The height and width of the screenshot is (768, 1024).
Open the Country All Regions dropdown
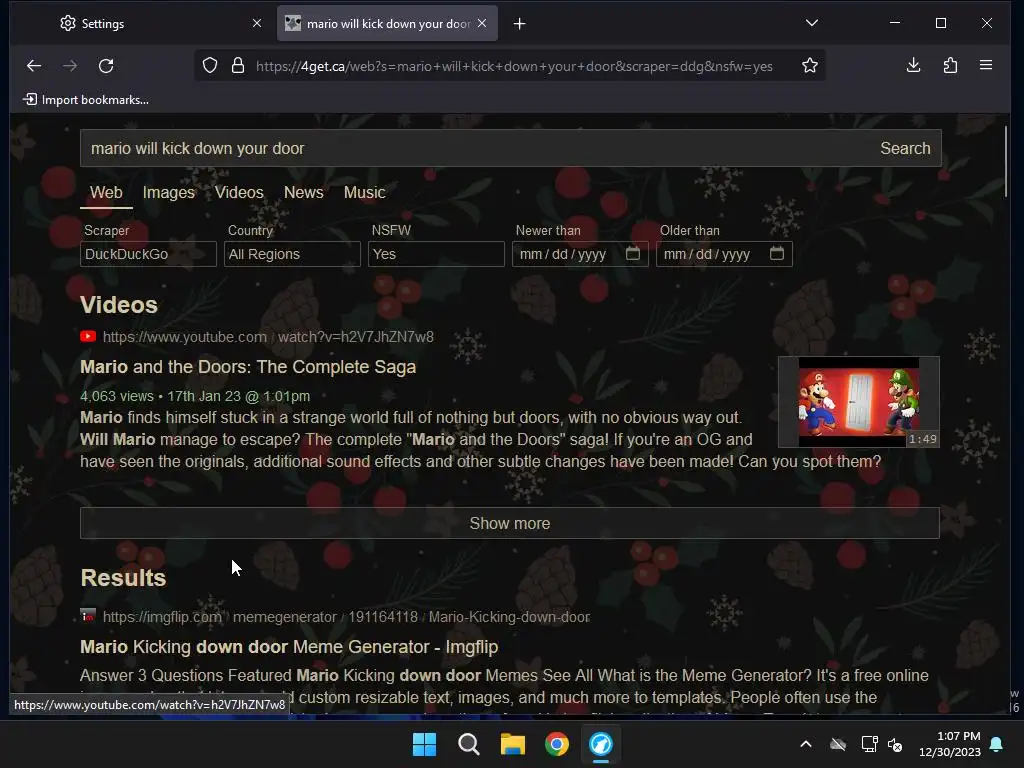(x=292, y=254)
